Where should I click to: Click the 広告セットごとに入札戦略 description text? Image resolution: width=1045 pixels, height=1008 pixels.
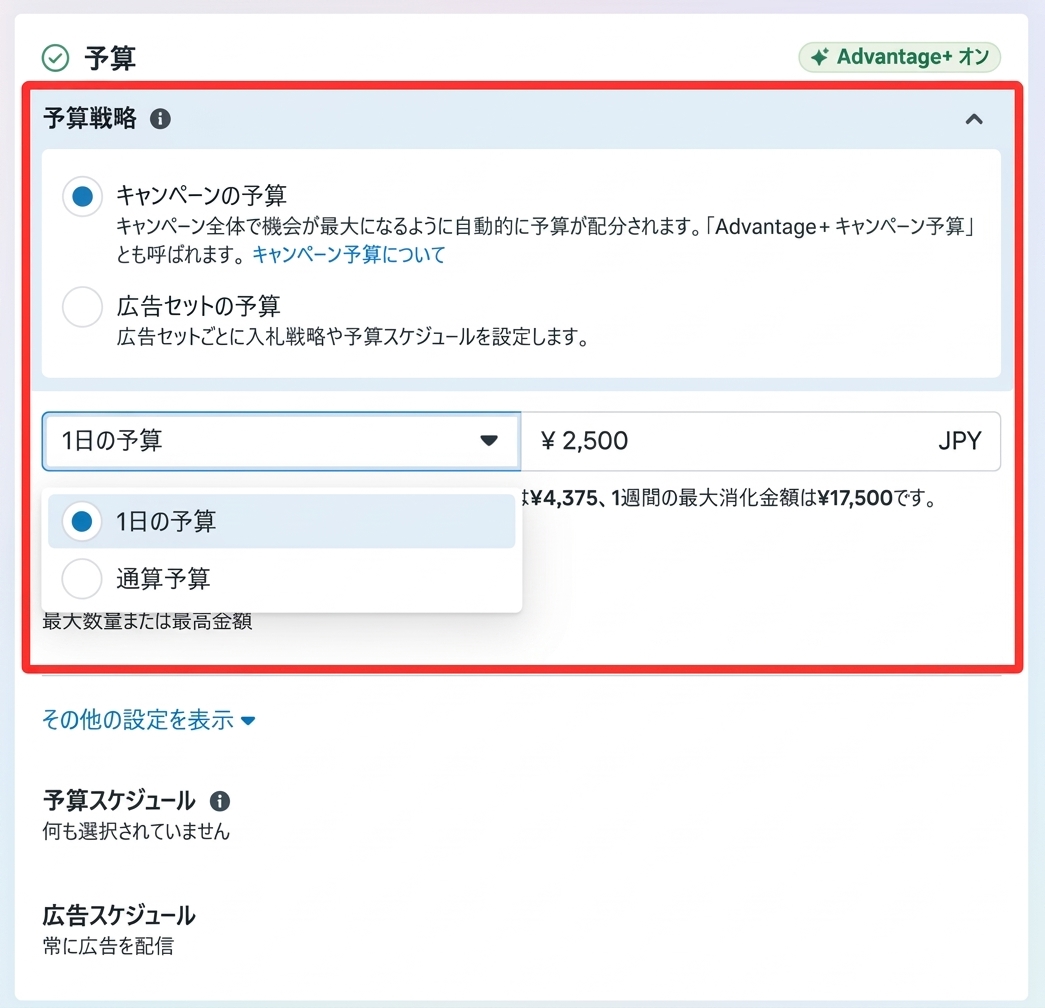coord(353,337)
